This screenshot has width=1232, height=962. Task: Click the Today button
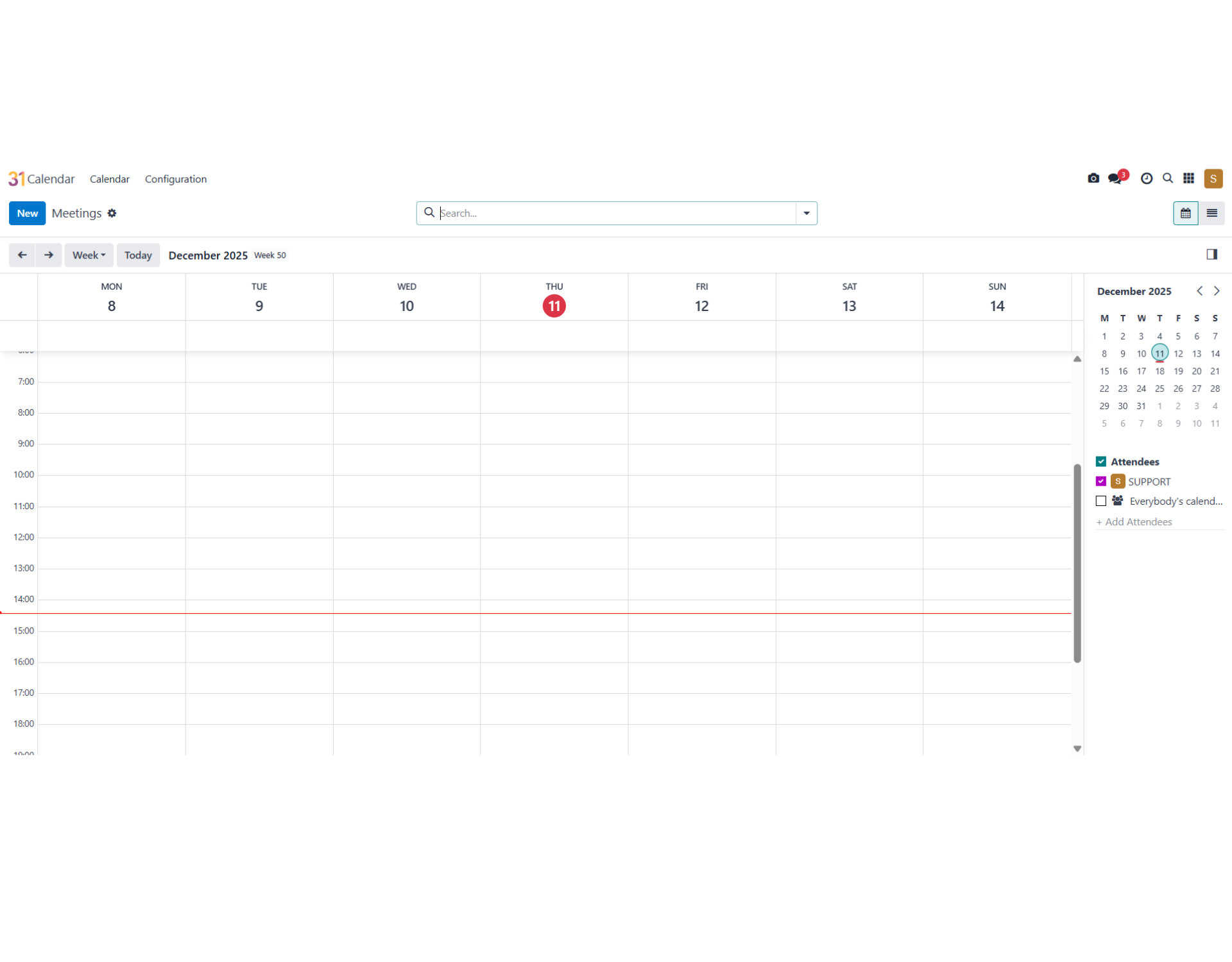(x=138, y=255)
